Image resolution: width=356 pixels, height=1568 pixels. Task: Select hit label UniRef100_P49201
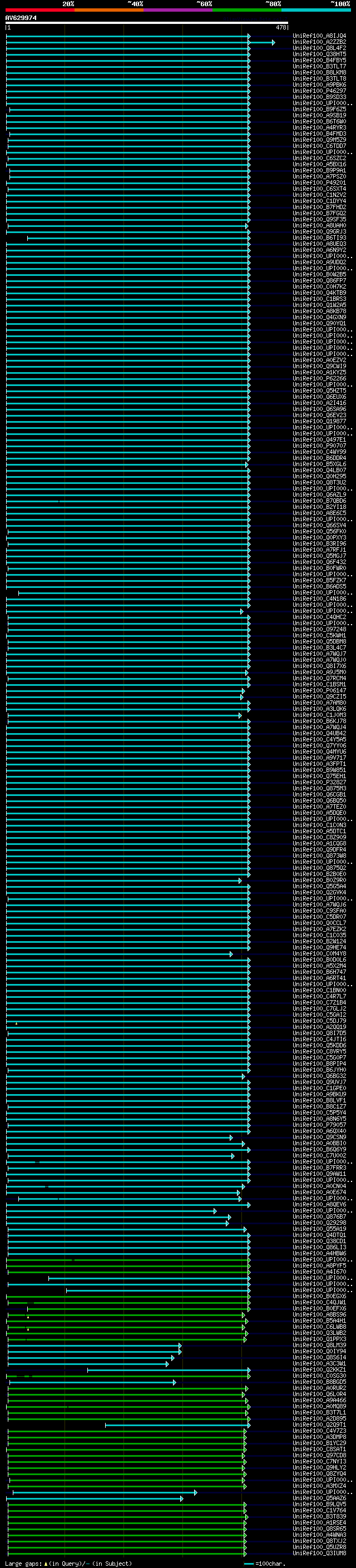[x=319, y=182]
